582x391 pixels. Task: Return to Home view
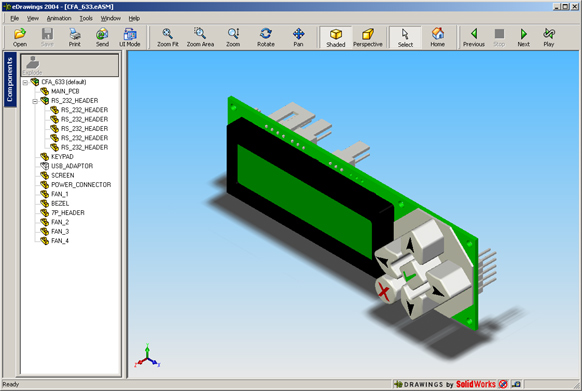tap(438, 37)
